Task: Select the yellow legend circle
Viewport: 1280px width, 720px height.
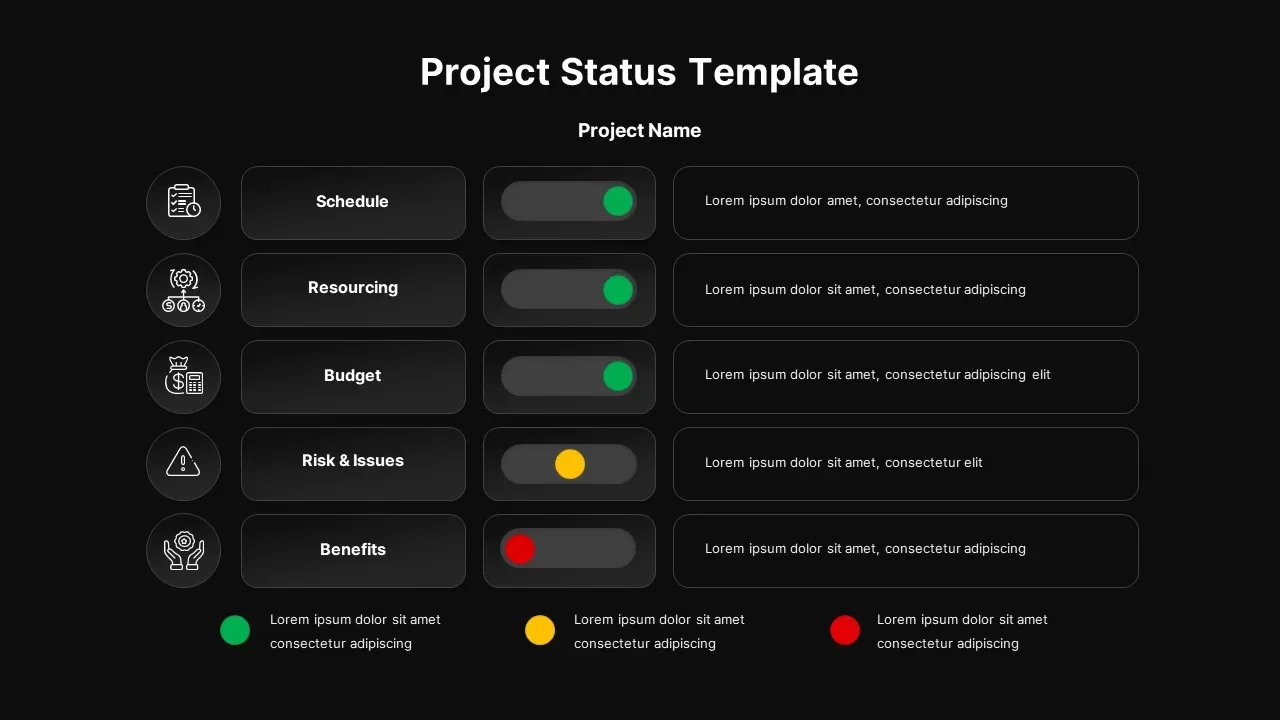Action: [x=540, y=630]
